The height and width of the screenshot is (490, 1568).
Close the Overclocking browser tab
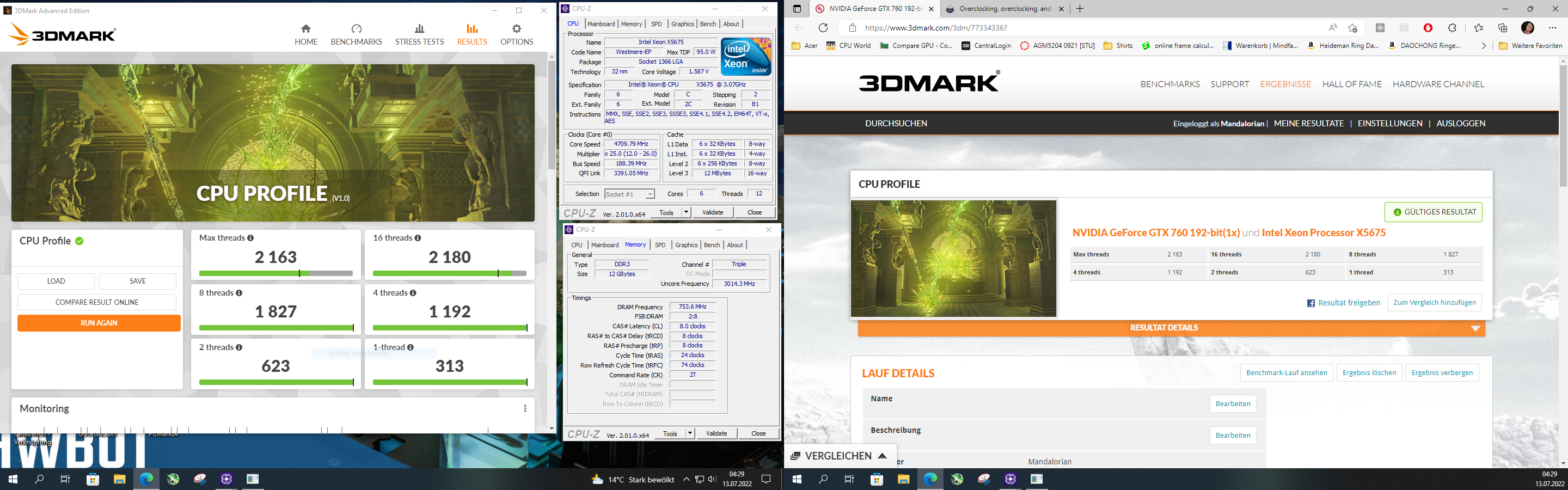pyautogui.click(x=1061, y=9)
